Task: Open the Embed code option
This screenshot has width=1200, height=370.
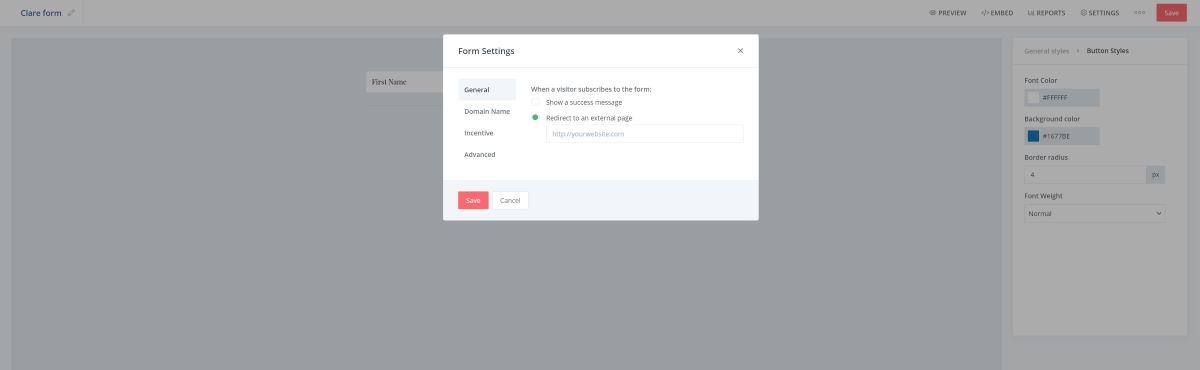Action: (997, 13)
